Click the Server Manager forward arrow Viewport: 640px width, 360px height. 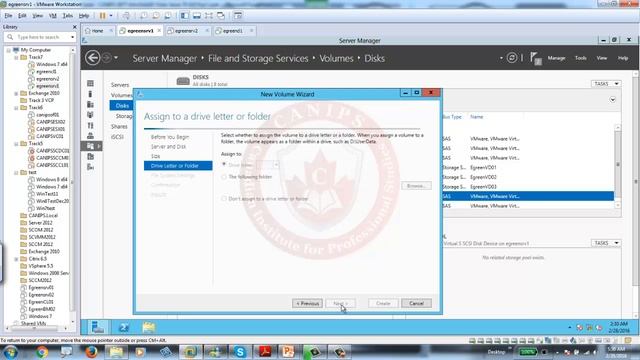coord(106,58)
